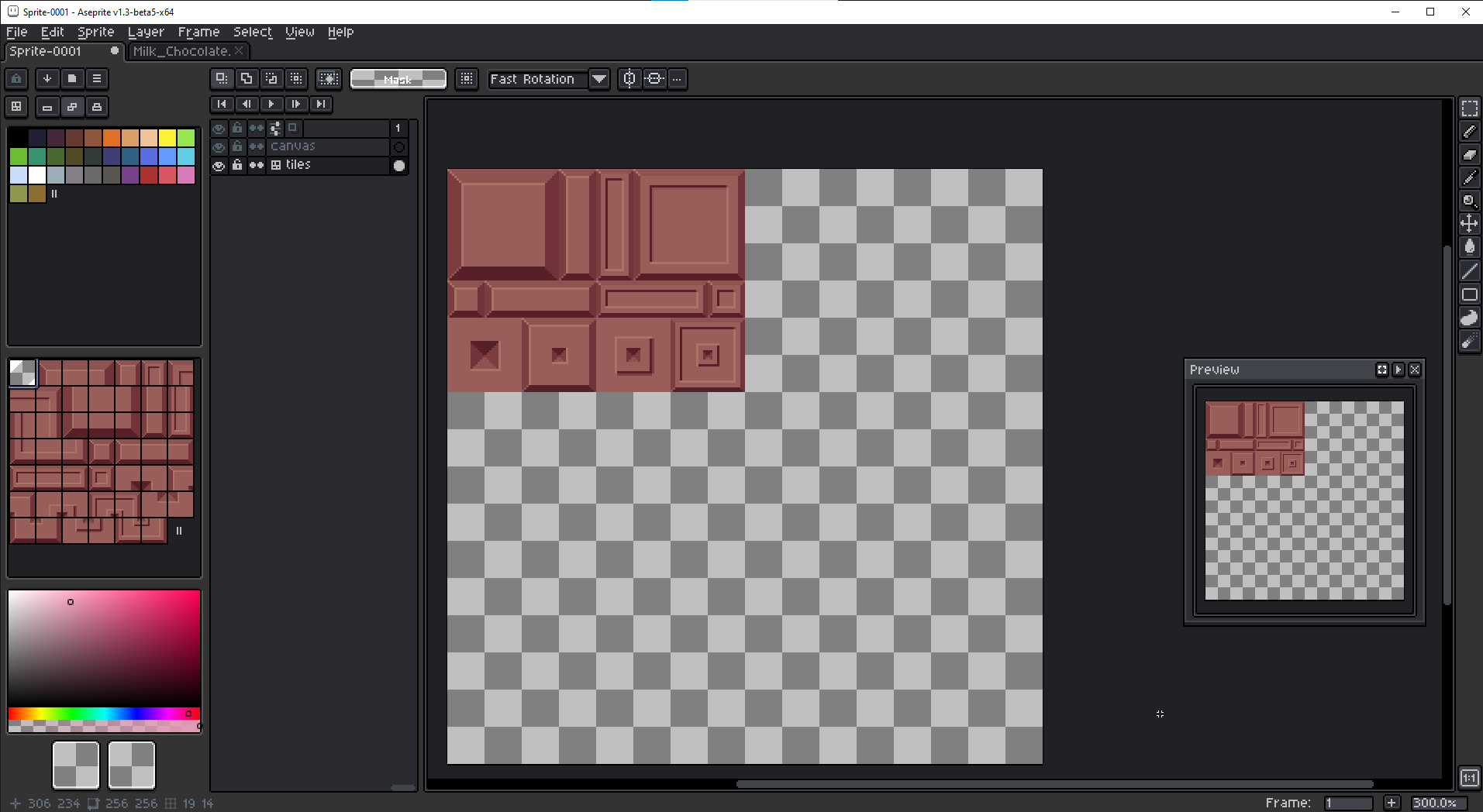
Task: Select the orange palette swatch
Action: [112, 138]
